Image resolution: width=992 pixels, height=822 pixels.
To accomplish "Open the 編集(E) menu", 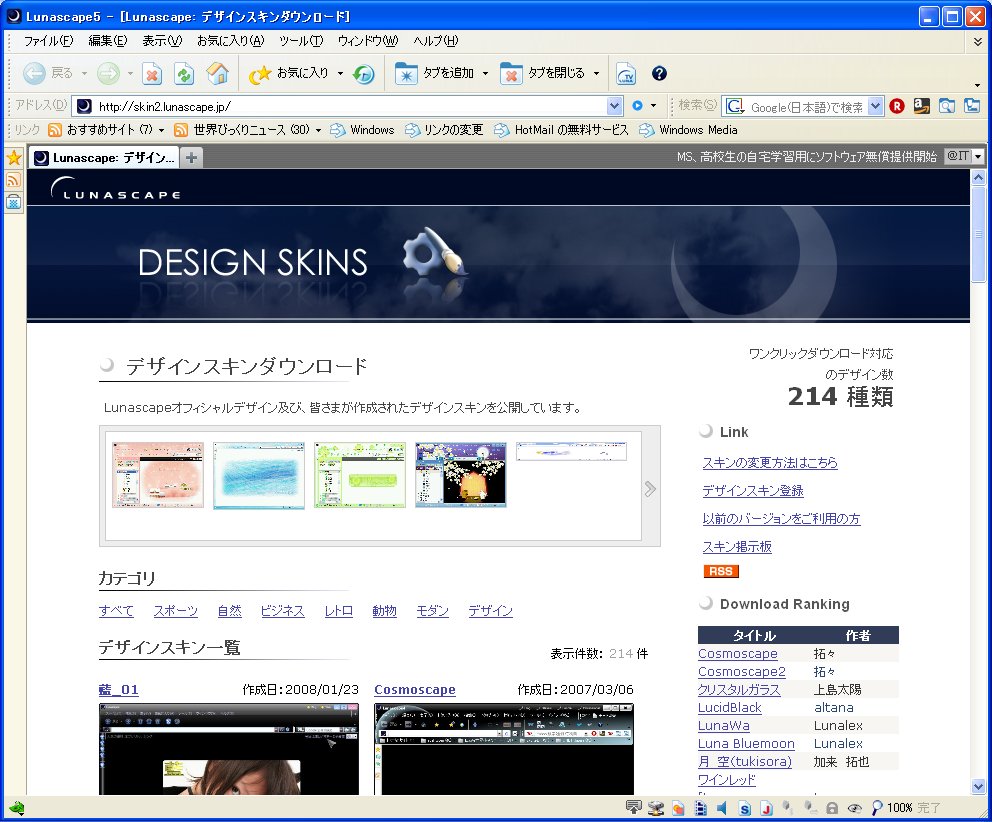I will (108, 41).
